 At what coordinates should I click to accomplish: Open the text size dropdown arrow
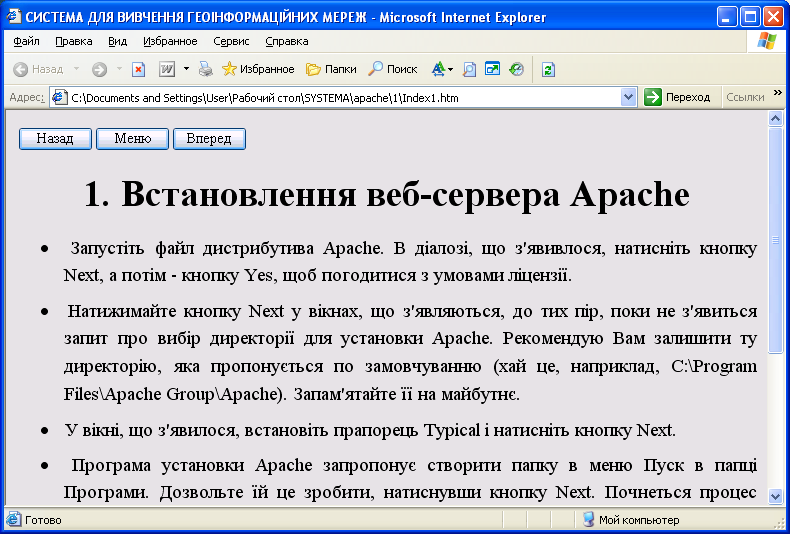coord(450,69)
